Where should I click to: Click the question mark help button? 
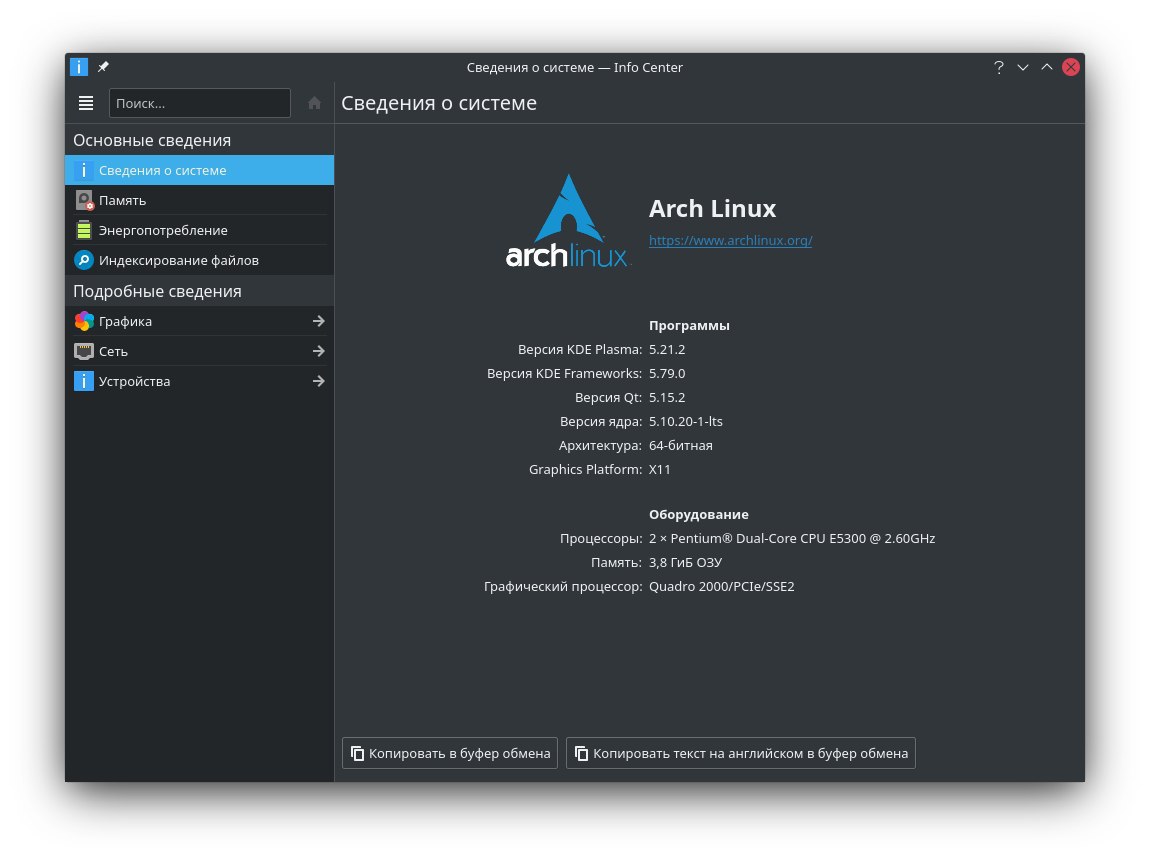pos(998,67)
